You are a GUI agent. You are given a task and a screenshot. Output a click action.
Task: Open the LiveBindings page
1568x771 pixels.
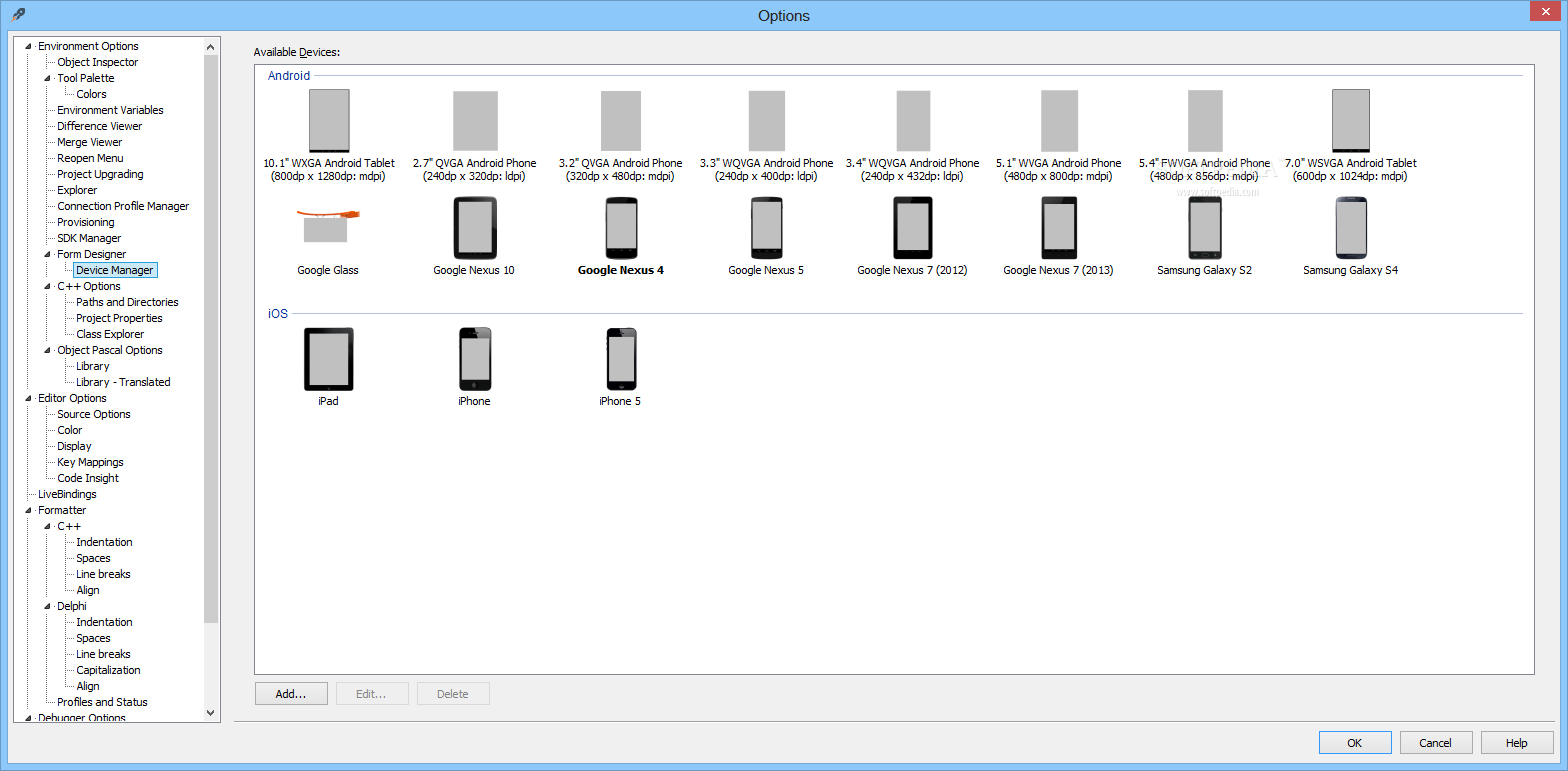point(67,494)
